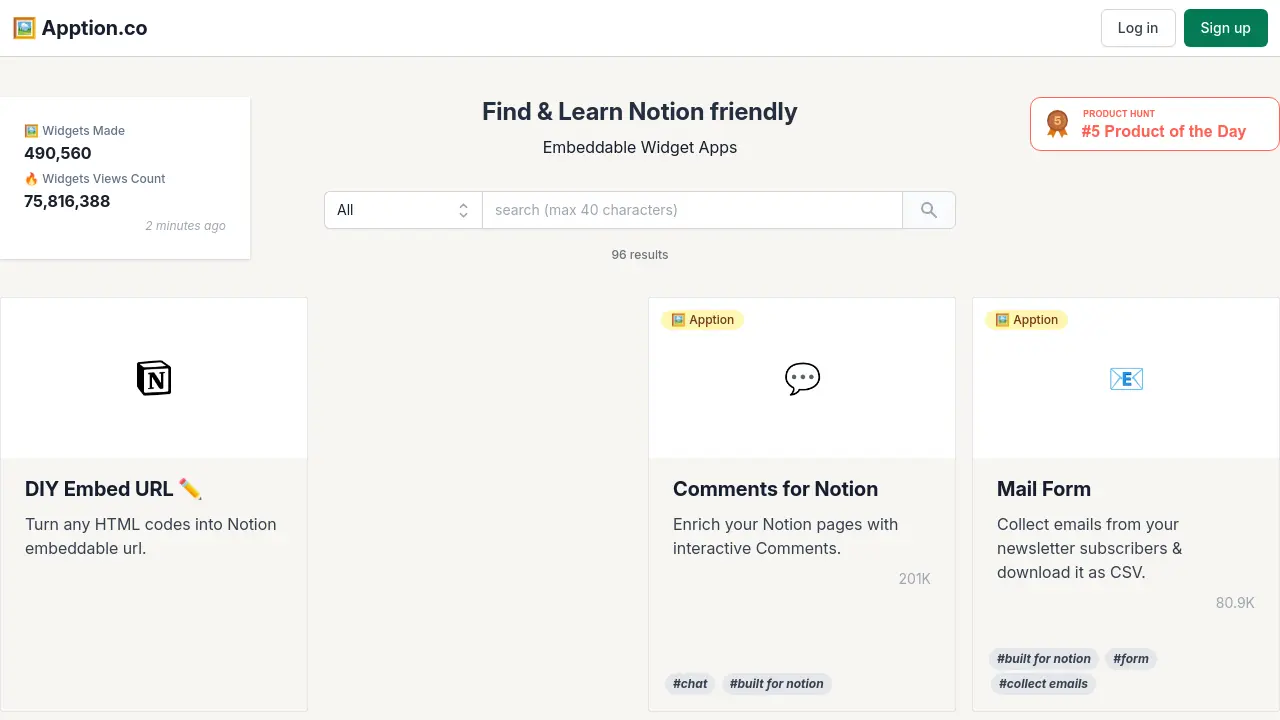Select the #collect emails tag
1280x720 pixels.
point(1043,684)
